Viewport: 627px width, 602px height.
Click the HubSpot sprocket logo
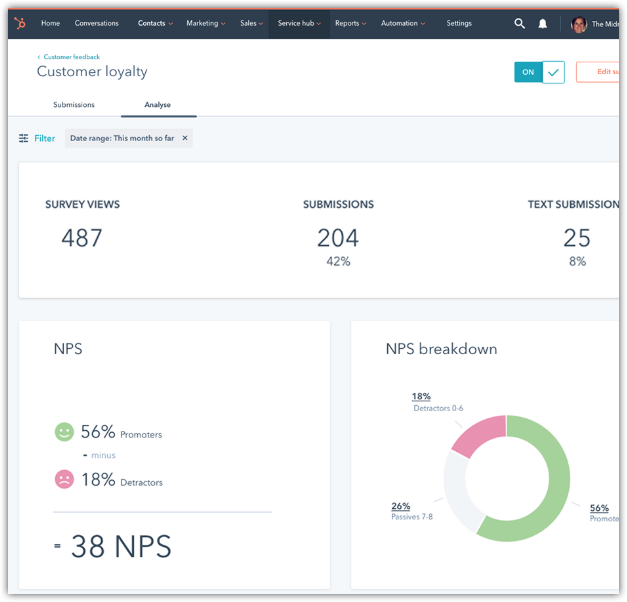[20, 23]
